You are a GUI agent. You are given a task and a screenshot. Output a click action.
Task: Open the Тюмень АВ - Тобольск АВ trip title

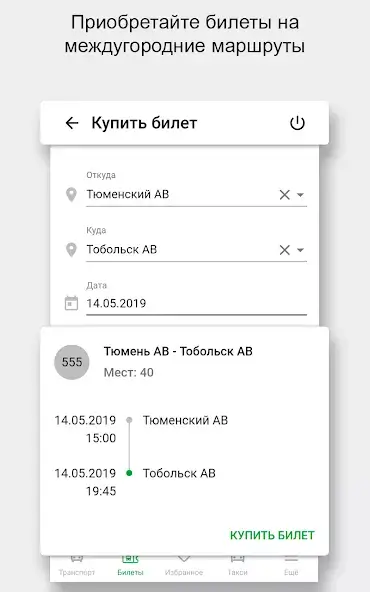178,352
